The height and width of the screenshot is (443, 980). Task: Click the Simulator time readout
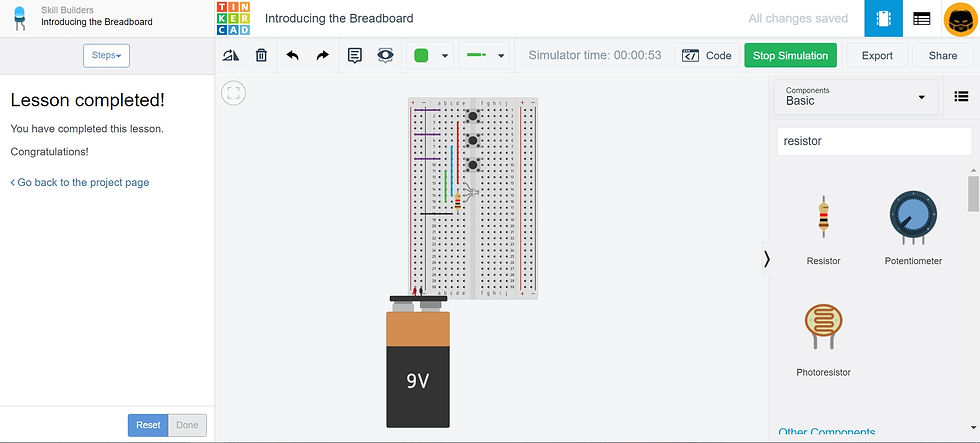click(594, 55)
